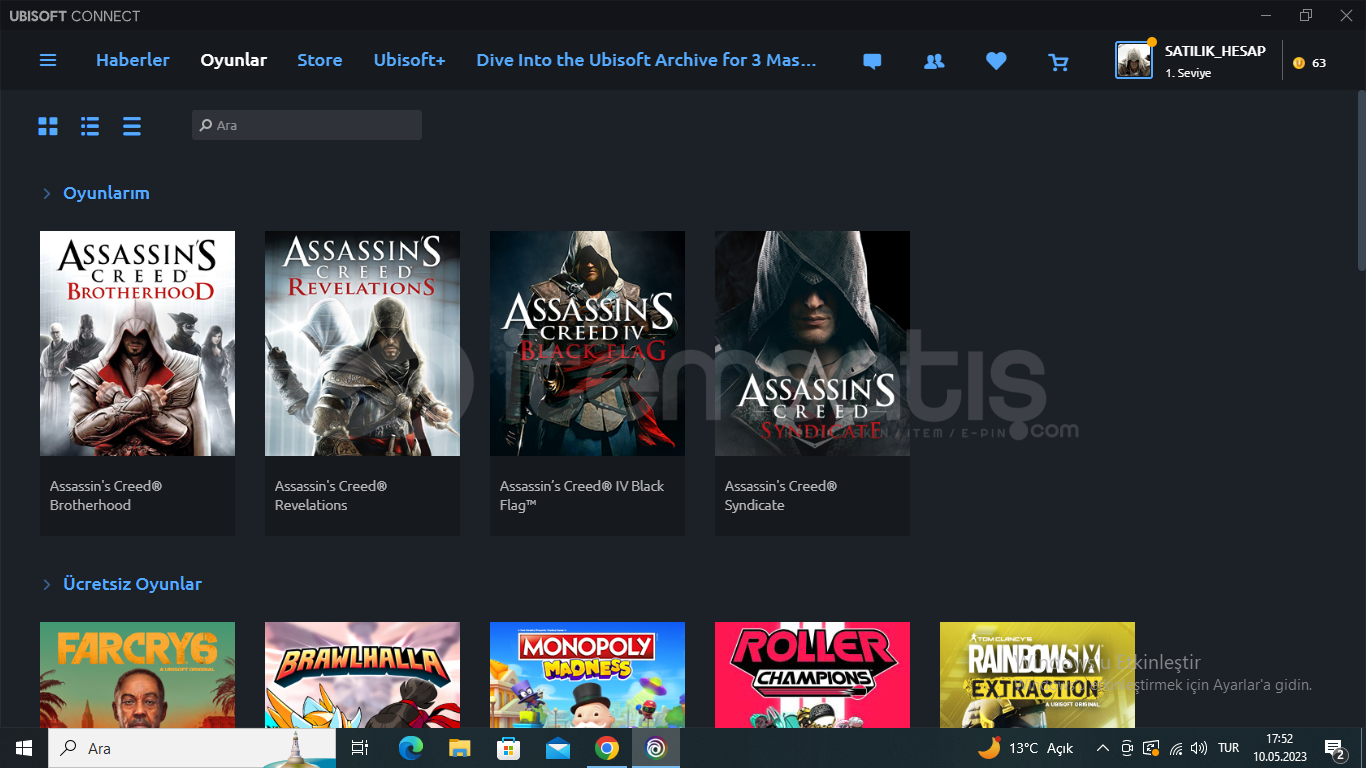1366x768 pixels.
Task: Open File Explorer from the taskbar
Action: coord(460,748)
